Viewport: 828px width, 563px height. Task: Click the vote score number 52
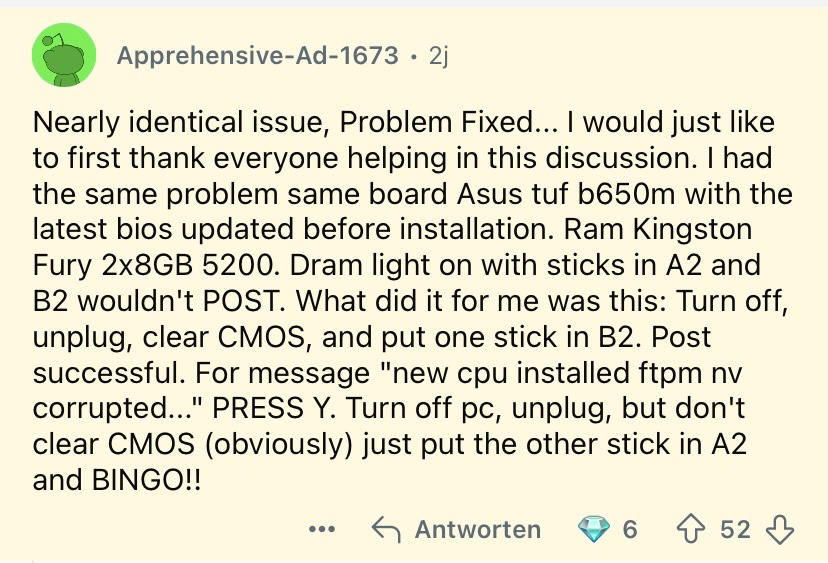coord(735,529)
